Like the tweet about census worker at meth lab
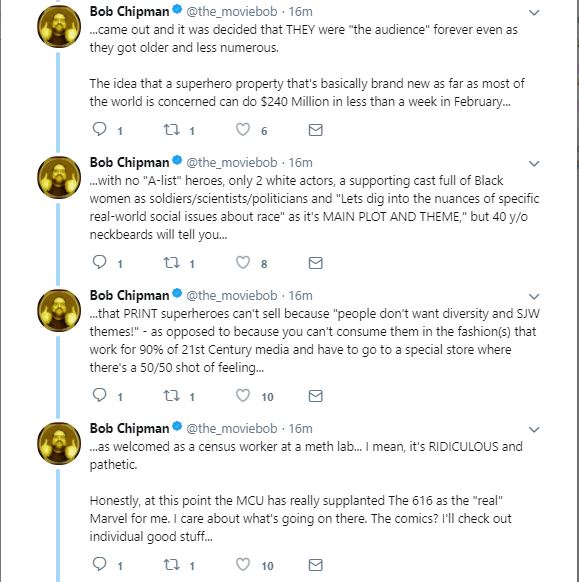This screenshot has width=579, height=582. [243, 564]
